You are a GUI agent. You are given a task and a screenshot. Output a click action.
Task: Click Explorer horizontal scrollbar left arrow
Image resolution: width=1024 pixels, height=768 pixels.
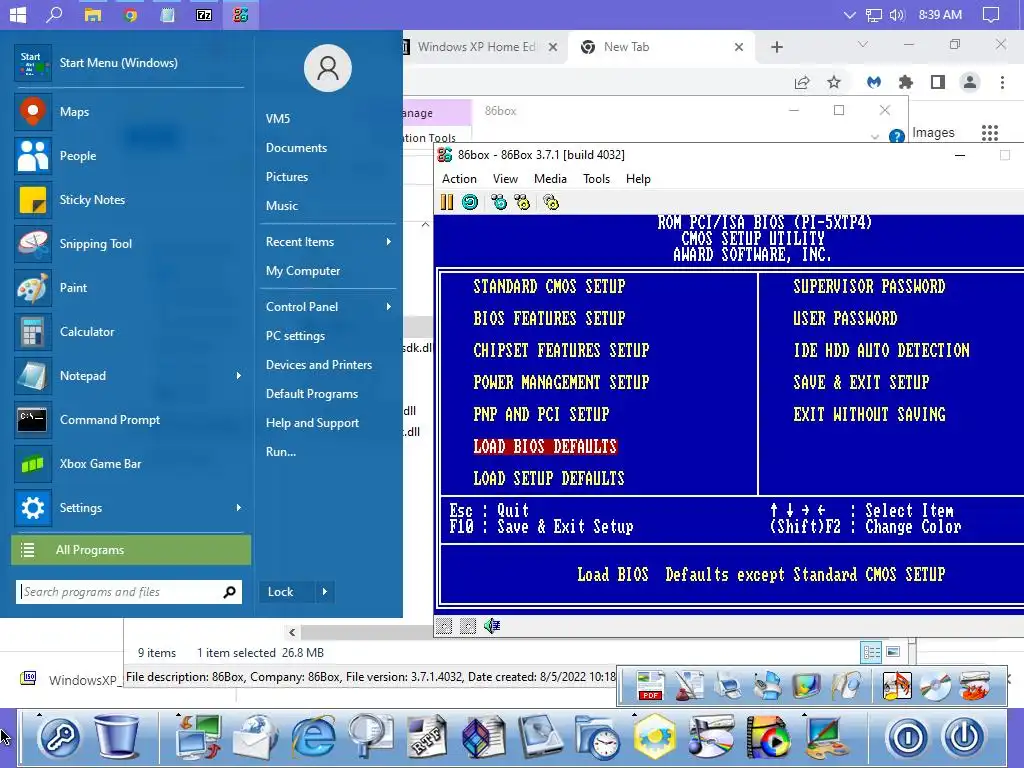point(292,632)
